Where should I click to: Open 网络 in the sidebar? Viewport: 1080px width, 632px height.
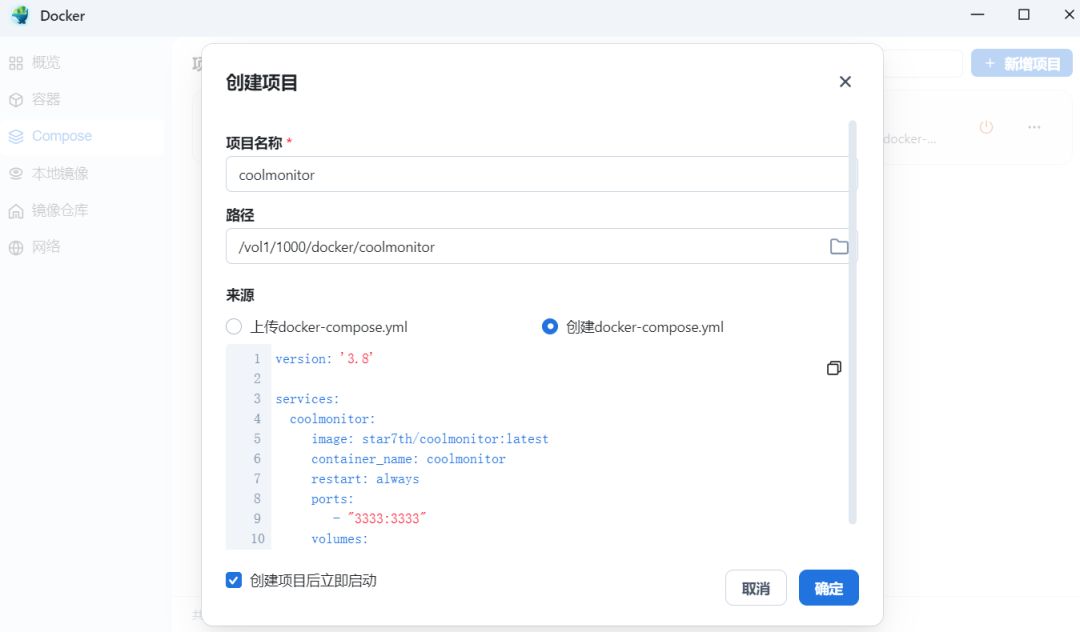point(46,247)
